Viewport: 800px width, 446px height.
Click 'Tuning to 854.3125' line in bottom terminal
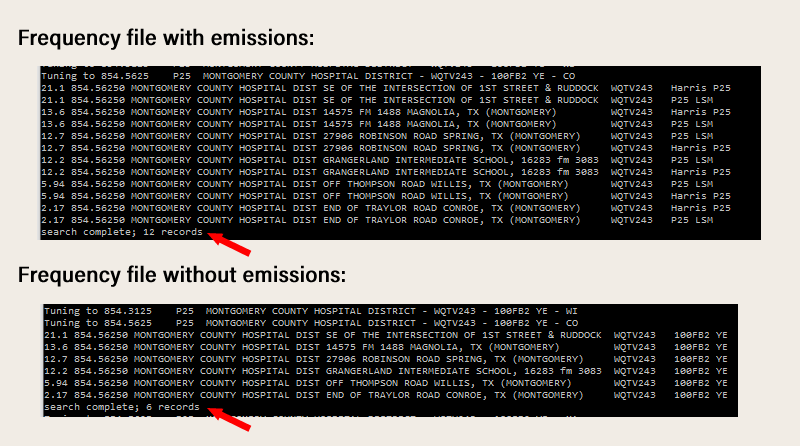(x=311, y=311)
